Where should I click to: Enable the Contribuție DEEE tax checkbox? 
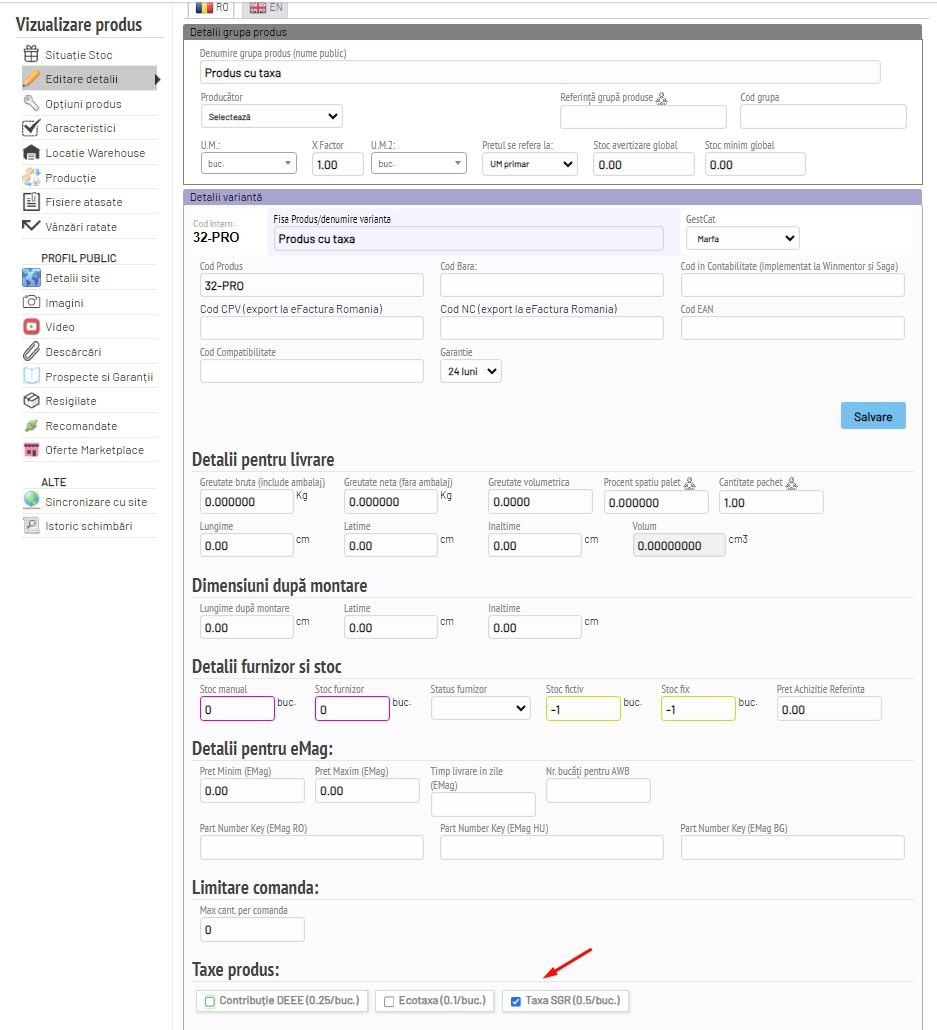pos(210,1001)
